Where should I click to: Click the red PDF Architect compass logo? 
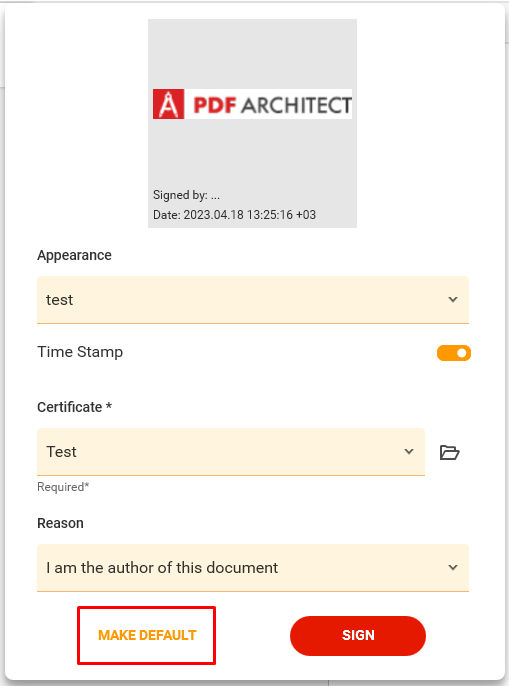(168, 104)
